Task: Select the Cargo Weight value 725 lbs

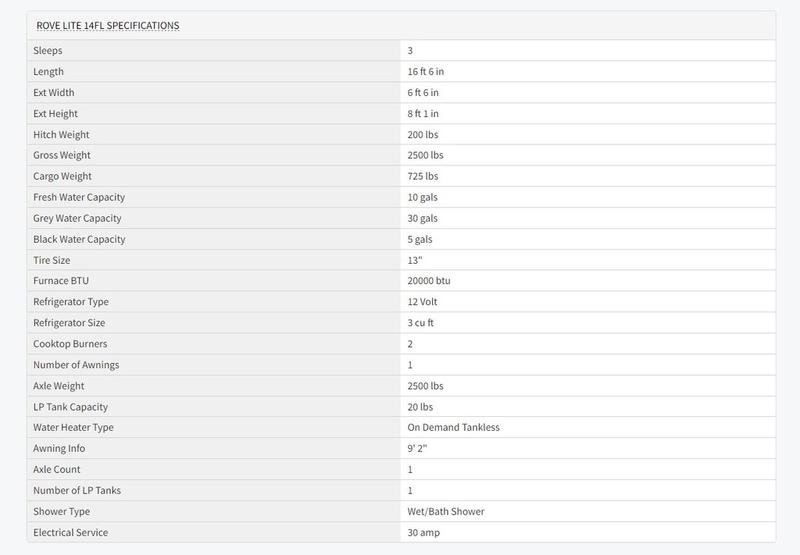Action: click(422, 176)
